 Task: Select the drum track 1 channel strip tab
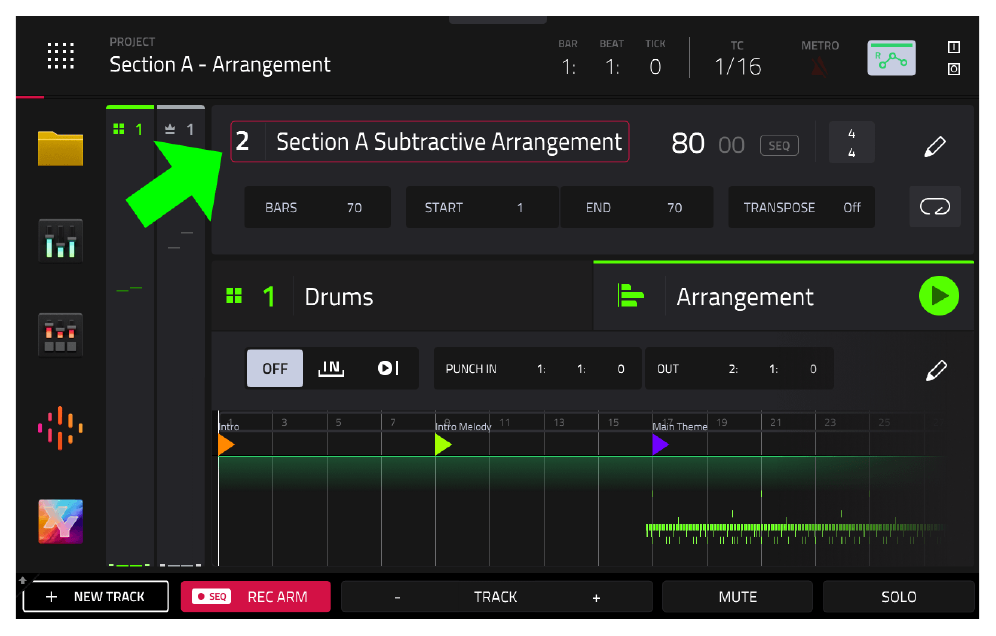tap(130, 129)
